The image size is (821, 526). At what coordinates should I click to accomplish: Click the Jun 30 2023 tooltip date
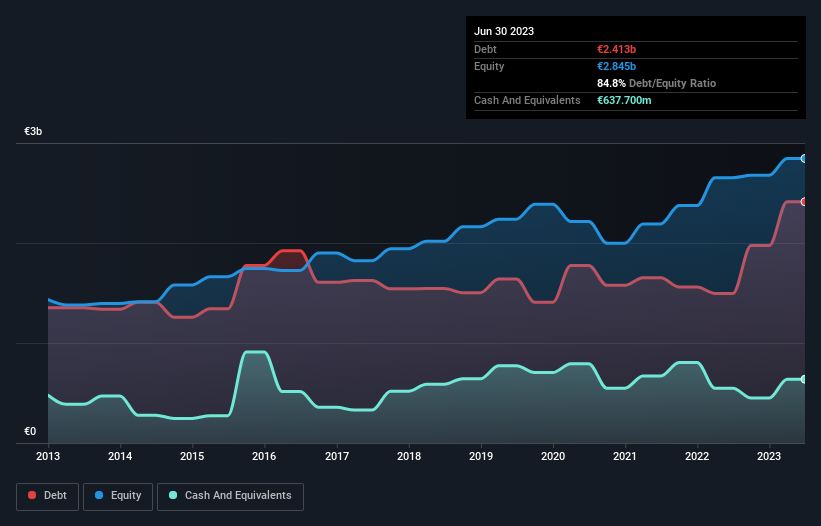point(504,31)
